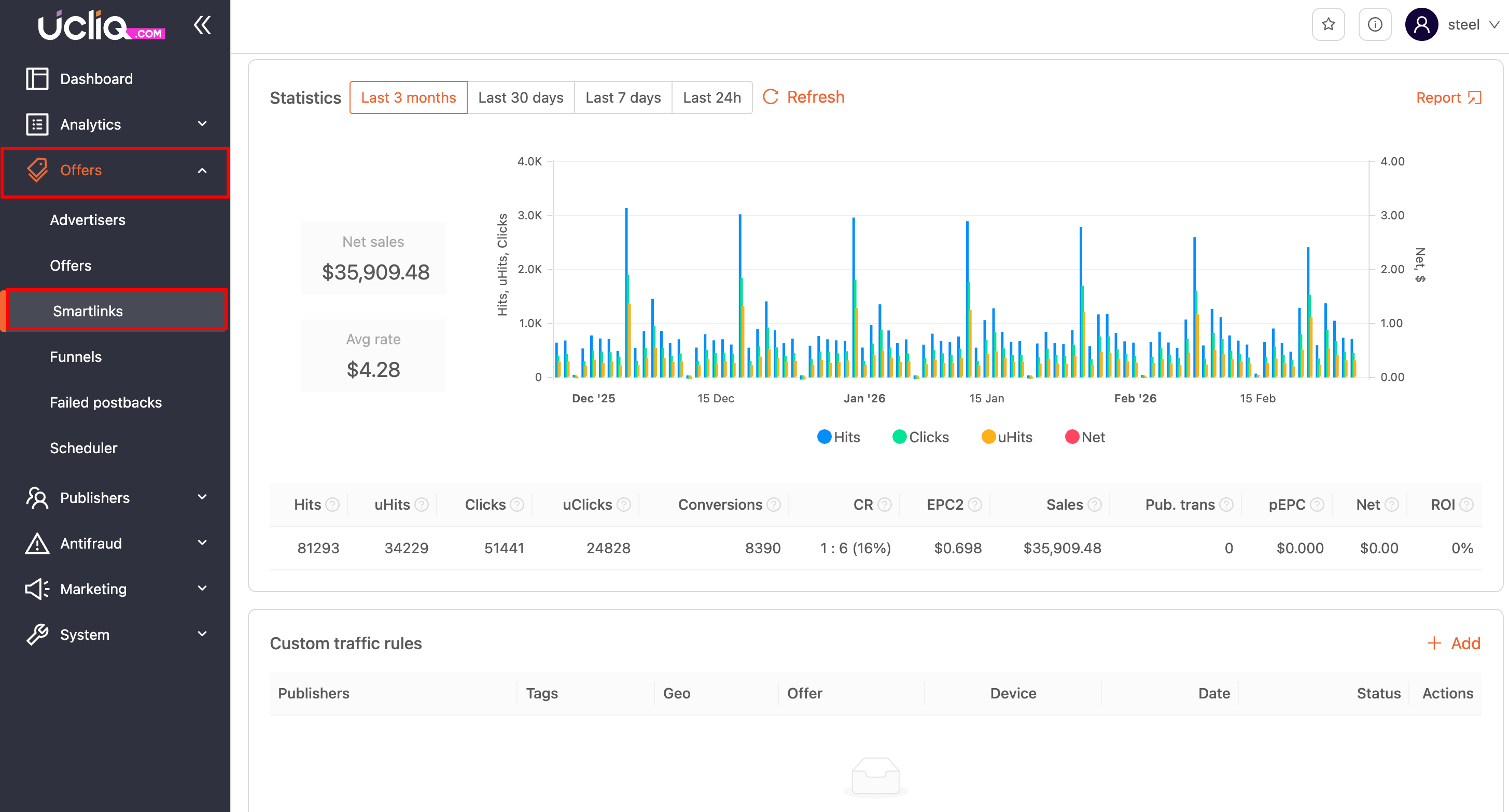Switch to Last 30 days tab
Viewport: 1509px width, 812px height.
click(520, 97)
